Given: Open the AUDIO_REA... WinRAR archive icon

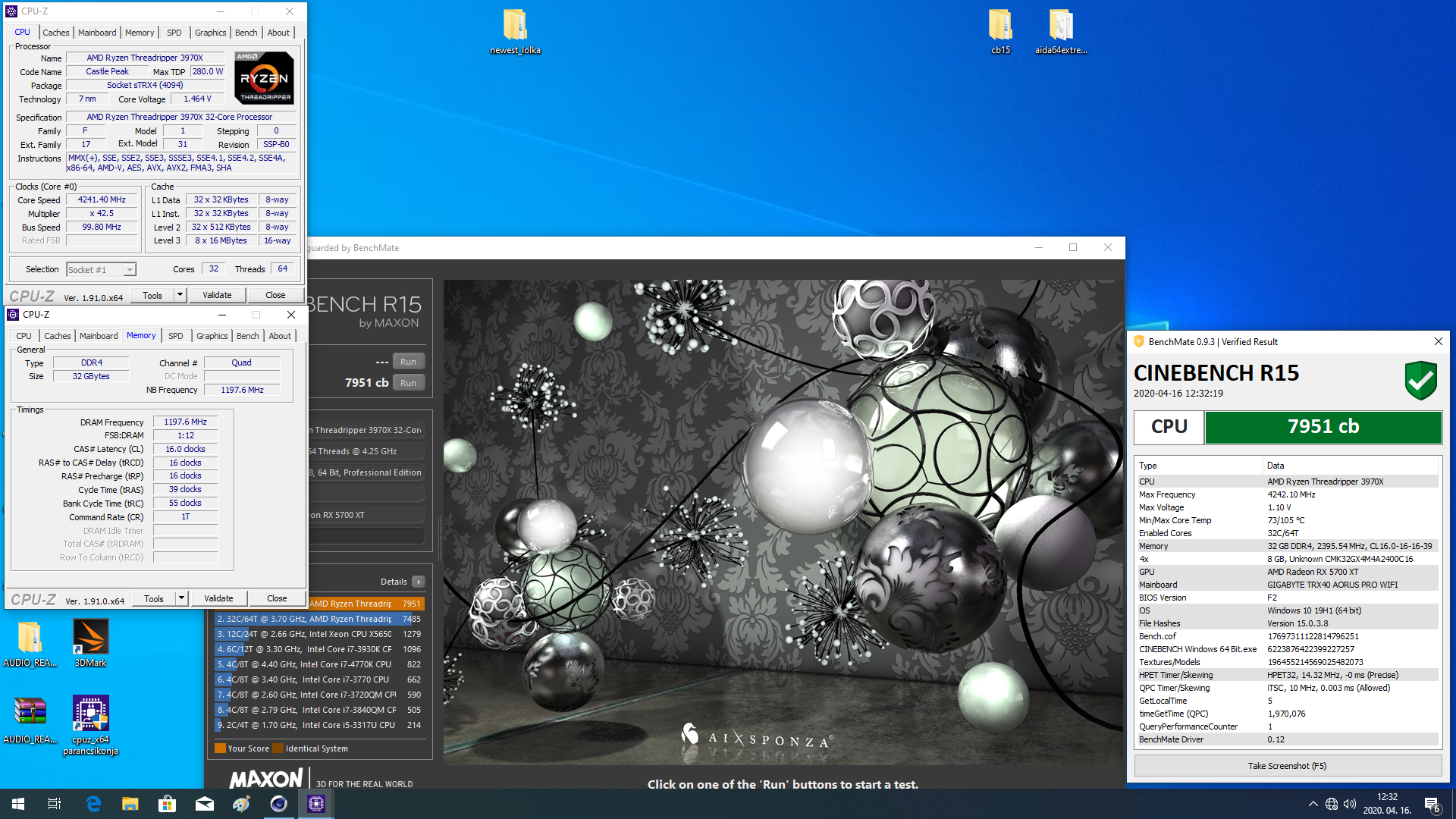Looking at the screenshot, I should 30,720.
